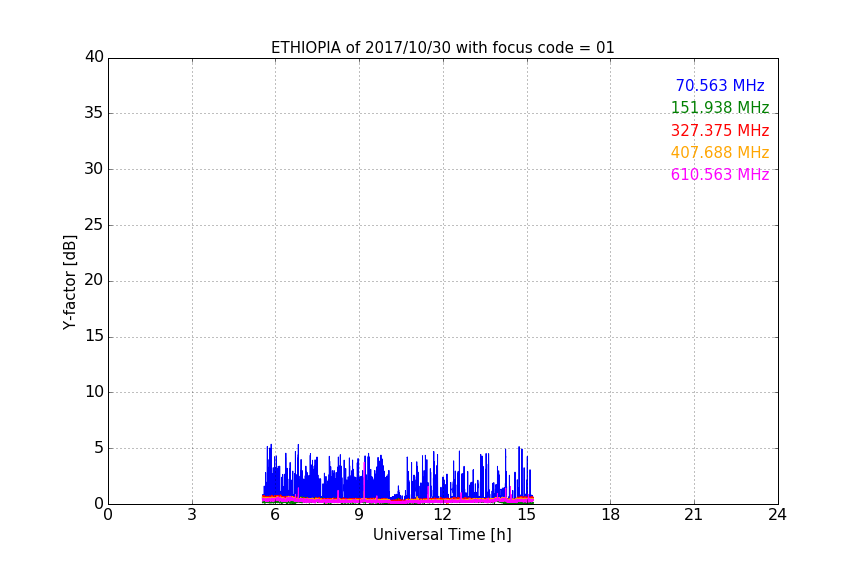The height and width of the screenshot is (576, 864).
Task: Click the y-axis tick value 5
Action: [99, 448]
